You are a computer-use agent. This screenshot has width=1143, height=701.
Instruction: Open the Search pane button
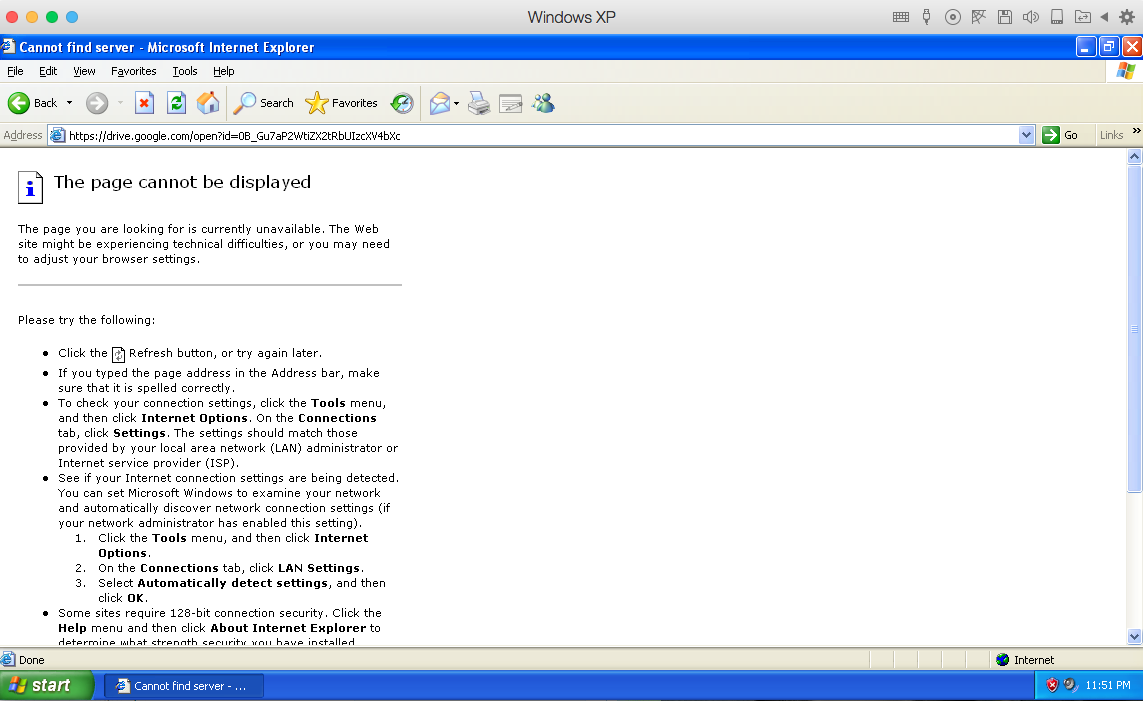tap(263, 103)
